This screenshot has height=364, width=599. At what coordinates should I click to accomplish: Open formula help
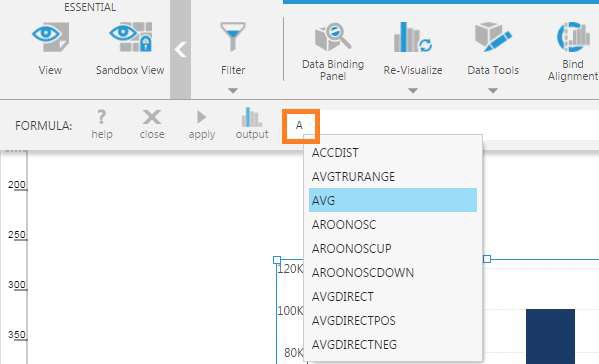(x=102, y=125)
